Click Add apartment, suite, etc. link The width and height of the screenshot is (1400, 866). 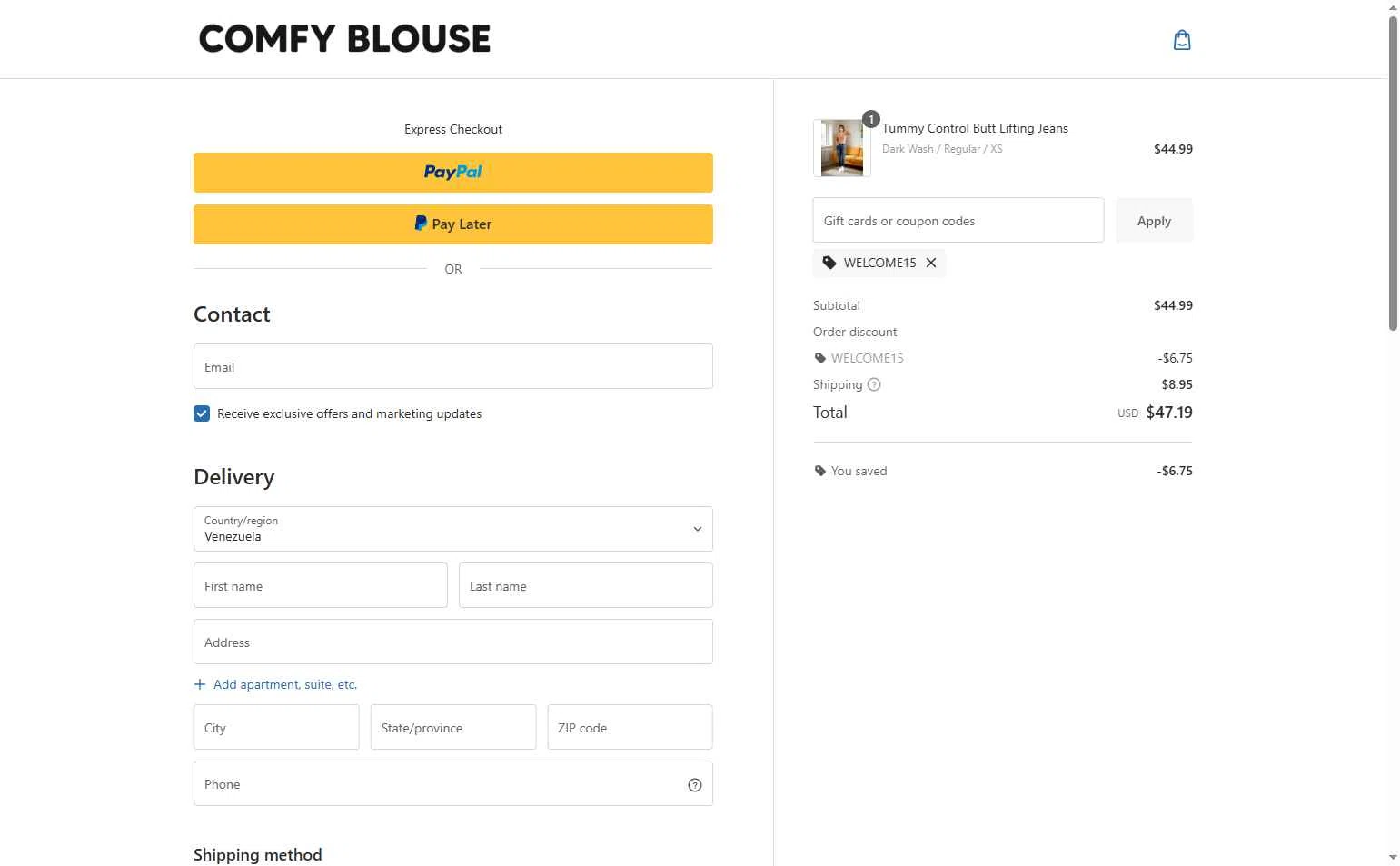[285, 684]
